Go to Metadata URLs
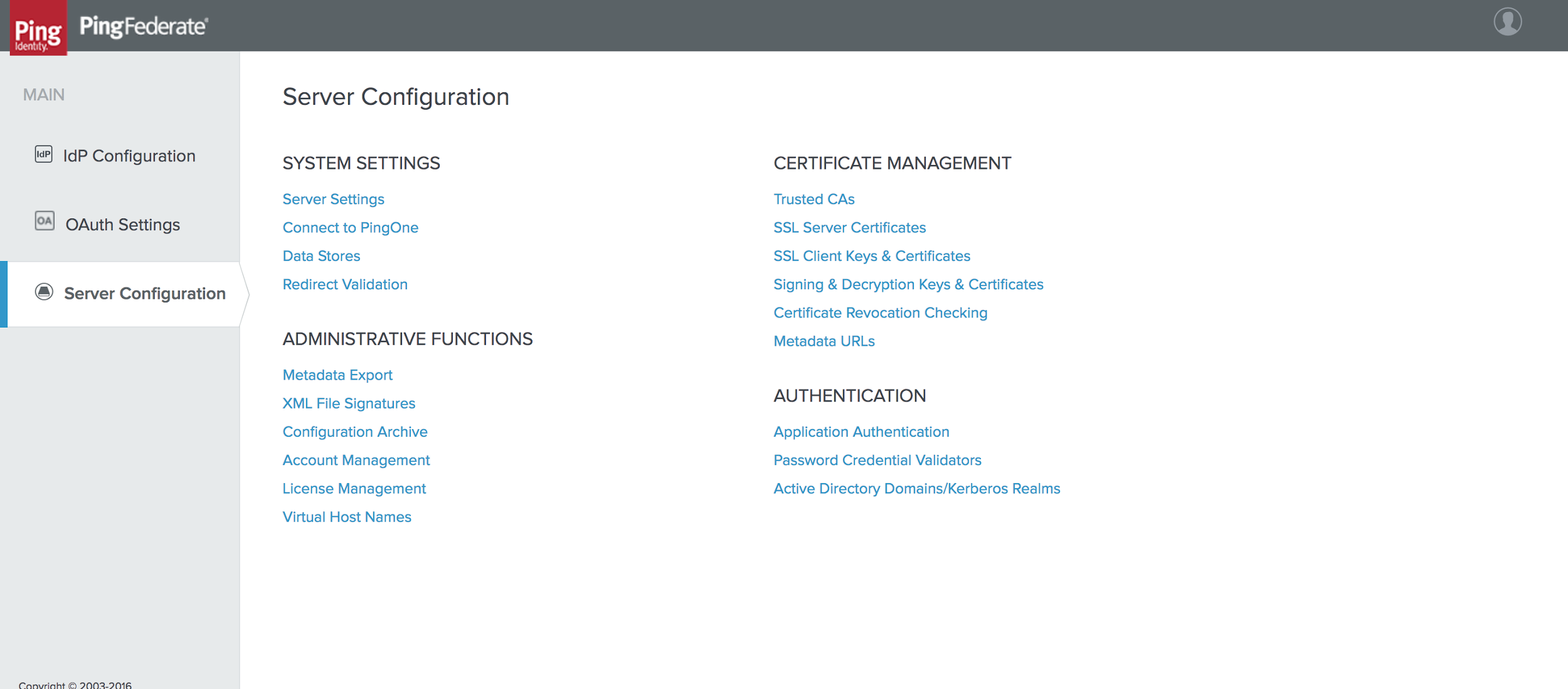Image resolution: width=1568 pixels, height=689 pixels. pyautogui.click(x=824, y=341)
